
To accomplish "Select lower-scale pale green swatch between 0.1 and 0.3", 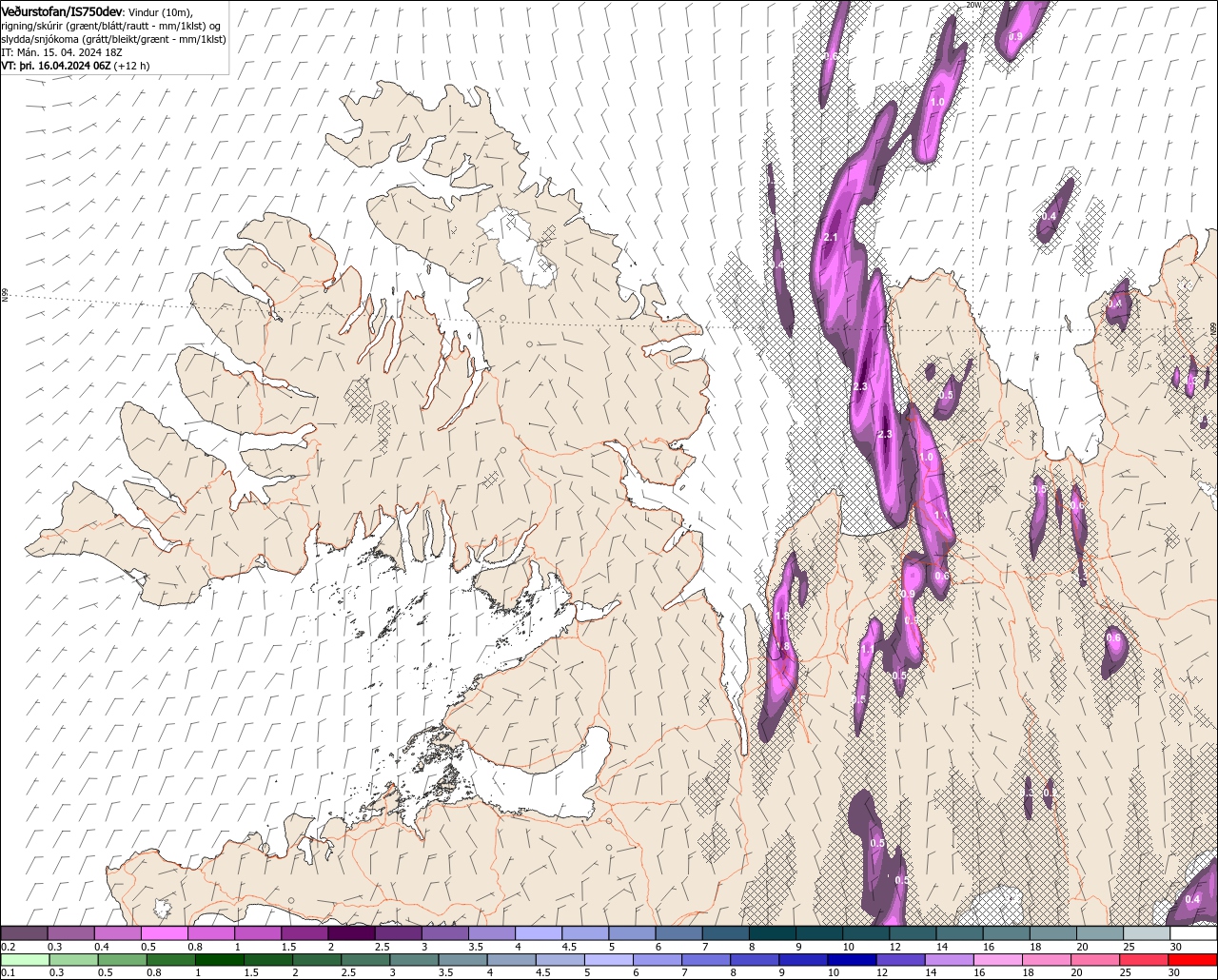I will (26, 959).
